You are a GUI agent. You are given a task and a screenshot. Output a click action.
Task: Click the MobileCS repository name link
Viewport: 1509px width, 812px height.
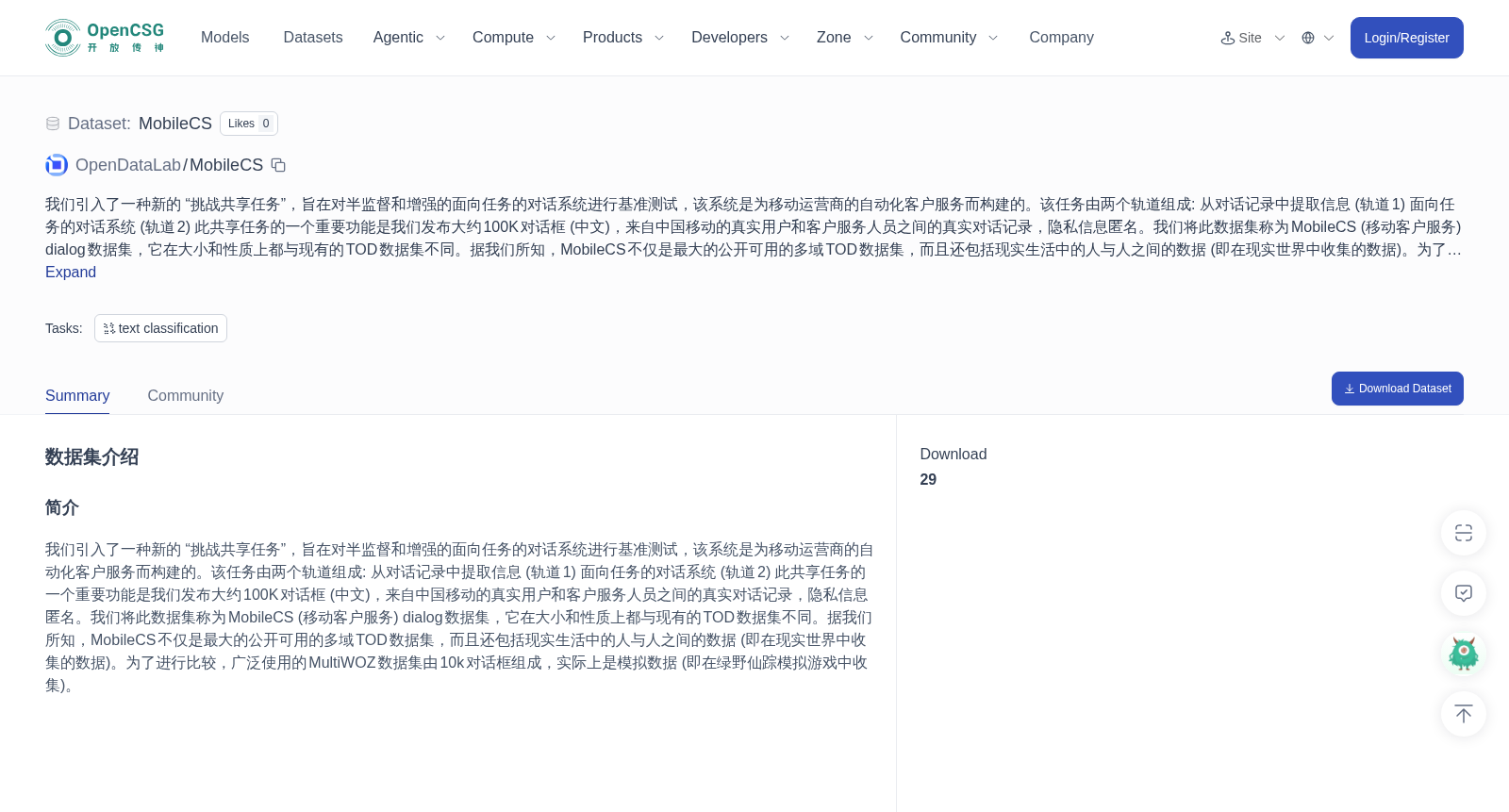pos(226,165)
